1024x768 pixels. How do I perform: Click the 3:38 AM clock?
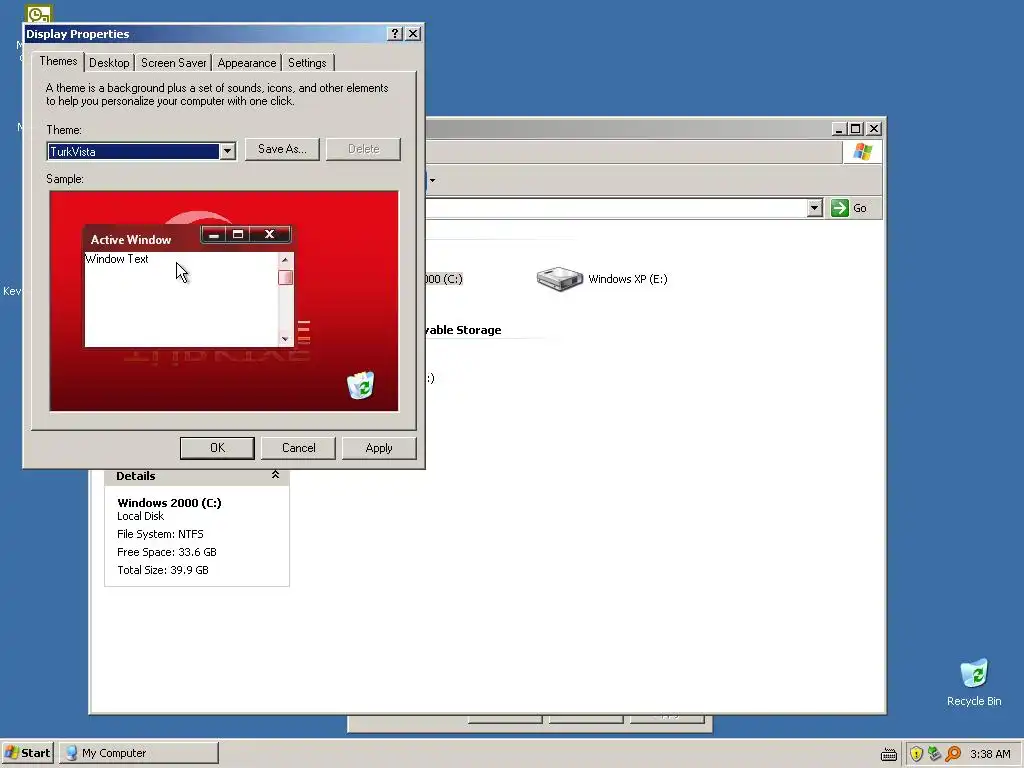(990, 754)
